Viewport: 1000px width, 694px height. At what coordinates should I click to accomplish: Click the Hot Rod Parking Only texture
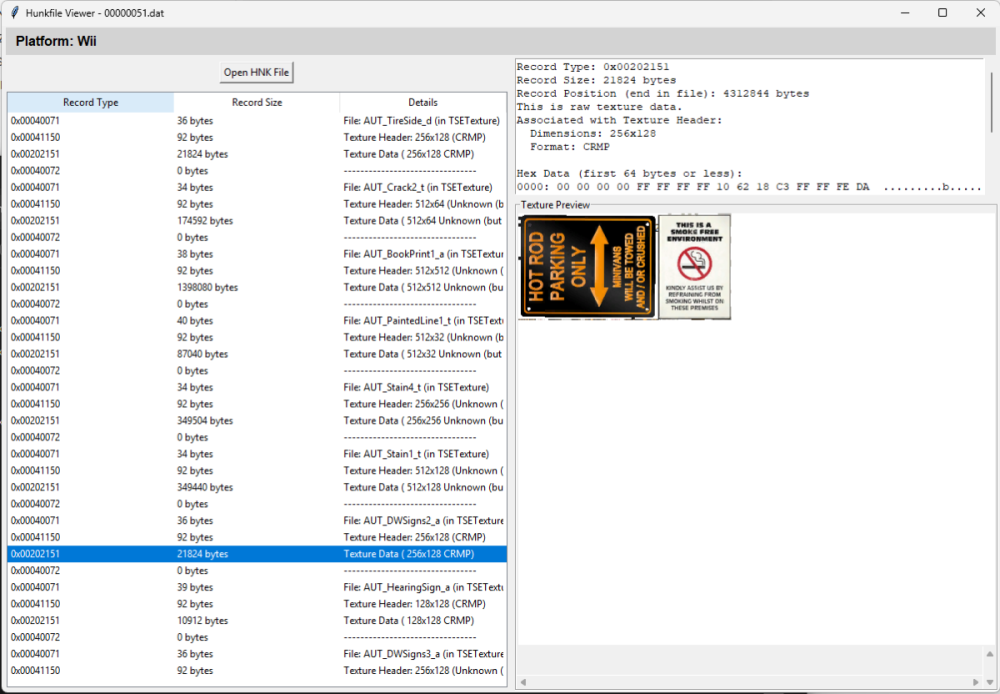click(x=588, y=267)
